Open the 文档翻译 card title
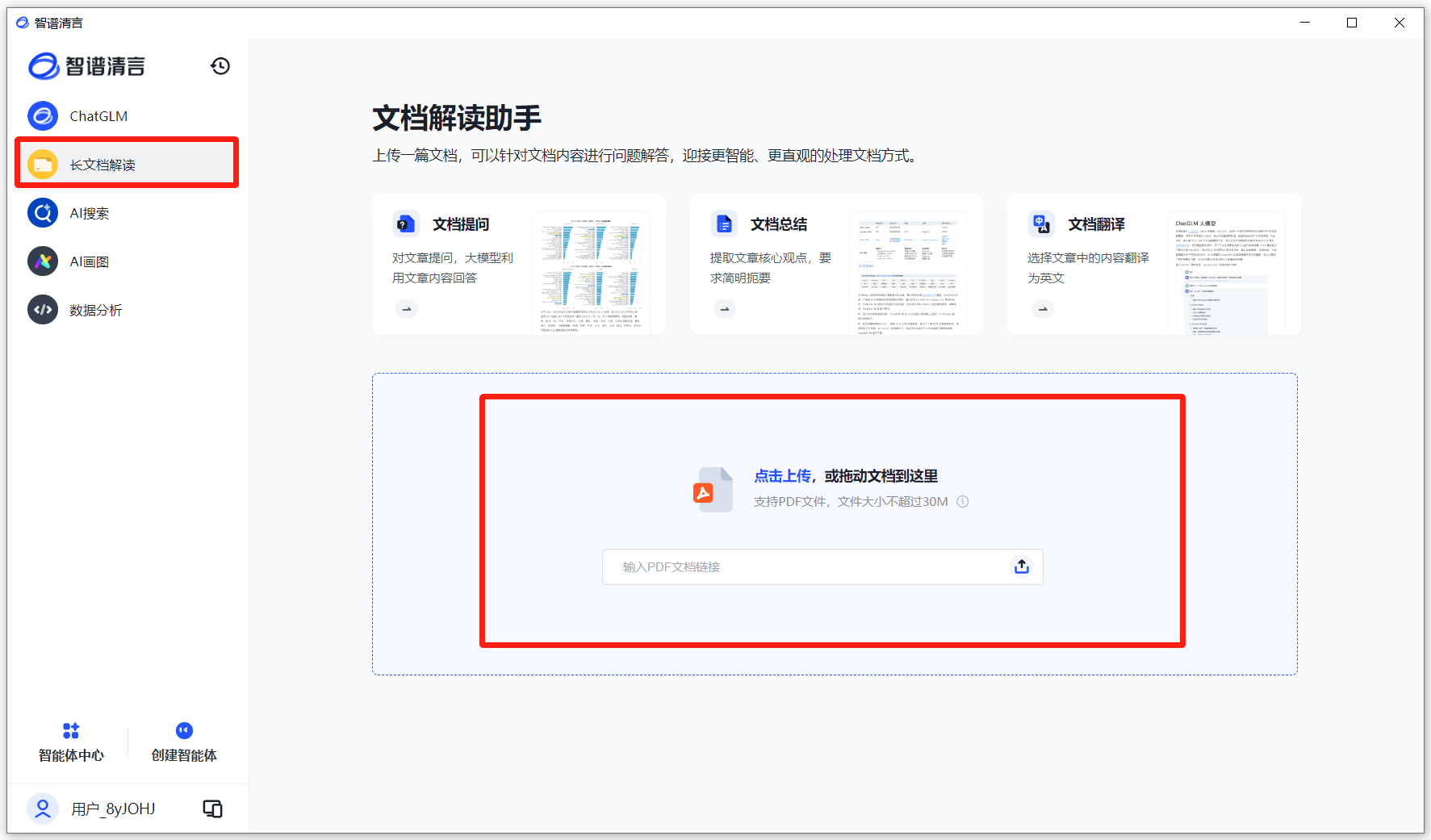This screenshot has height=840, width=1431. tap(1097, 224)
